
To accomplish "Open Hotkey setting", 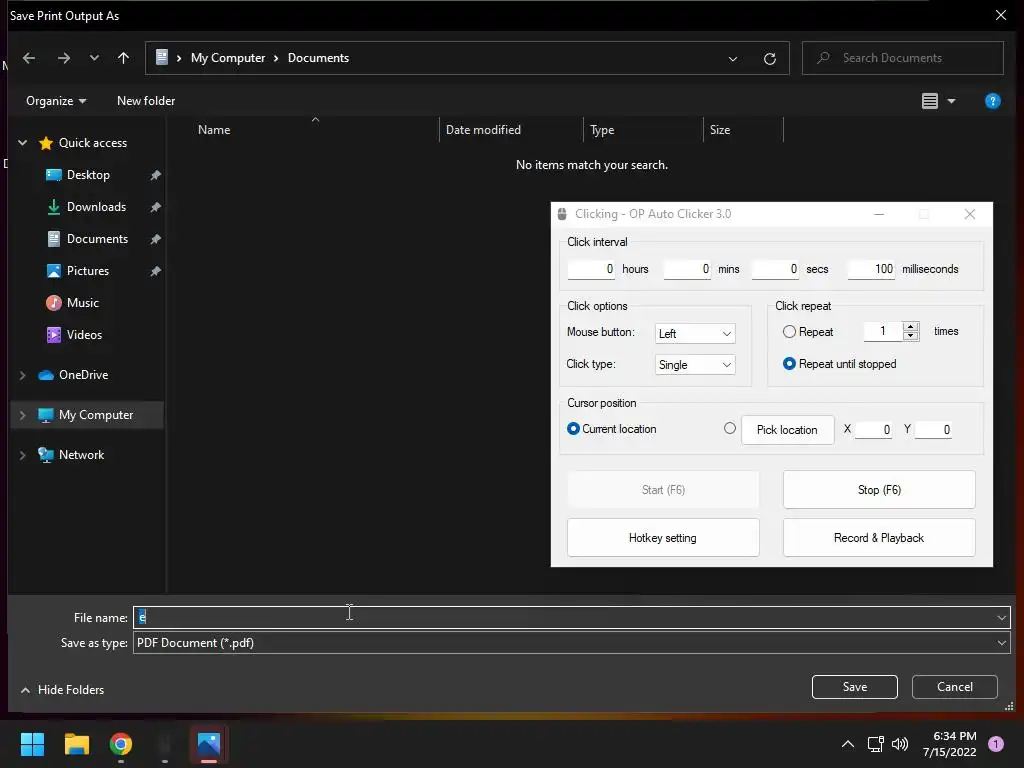I will pyautogui.click(x=663, y=538).
